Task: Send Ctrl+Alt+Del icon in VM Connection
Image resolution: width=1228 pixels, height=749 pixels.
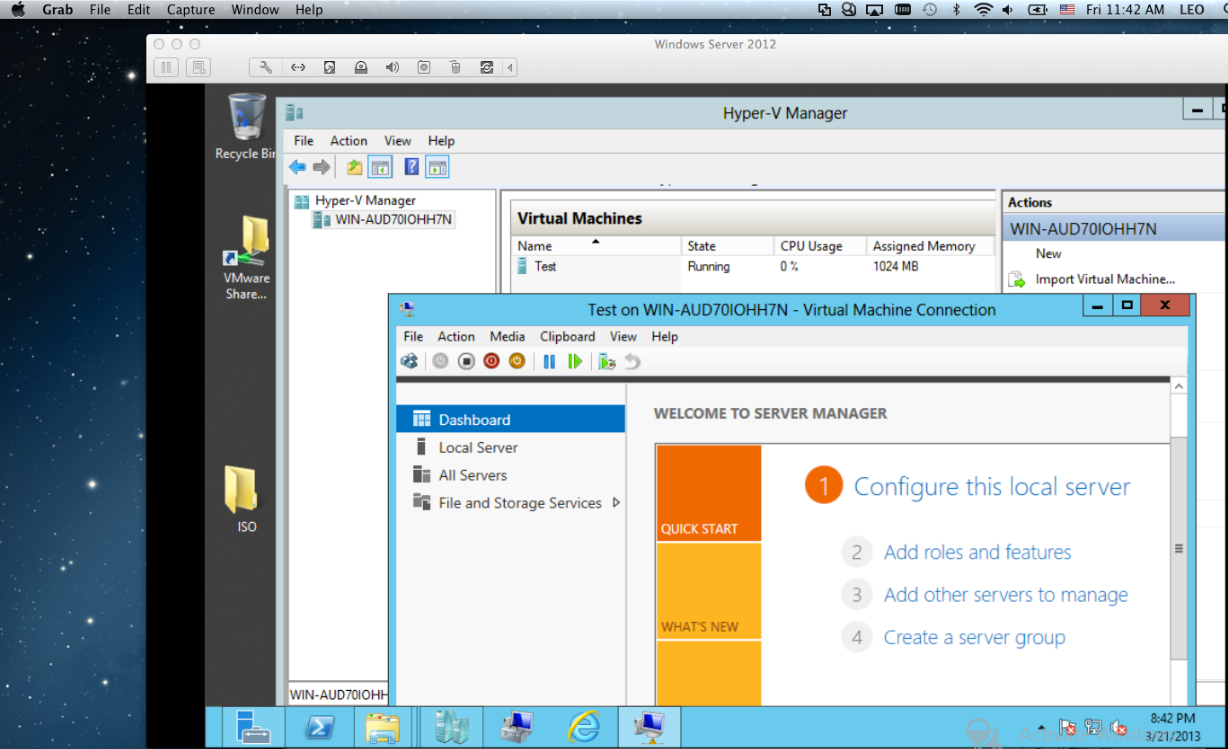Action: point(409,361)
